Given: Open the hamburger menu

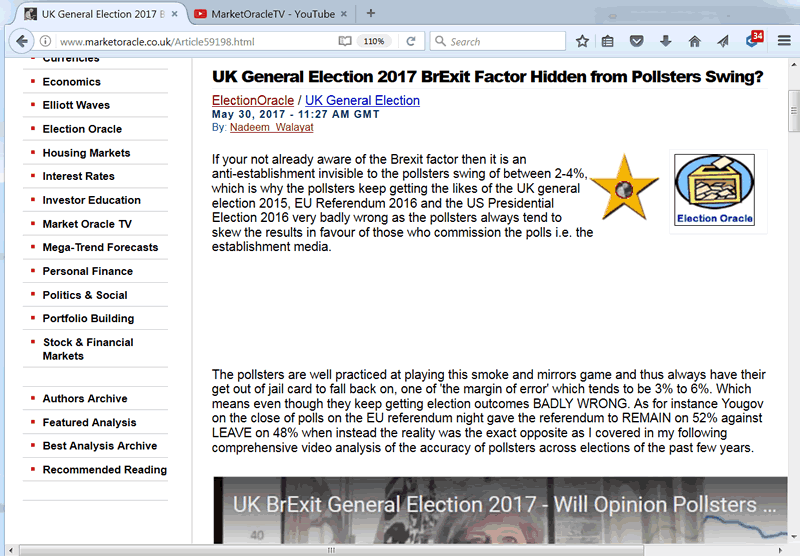Looking at the screenshot, I should point(784,41).
